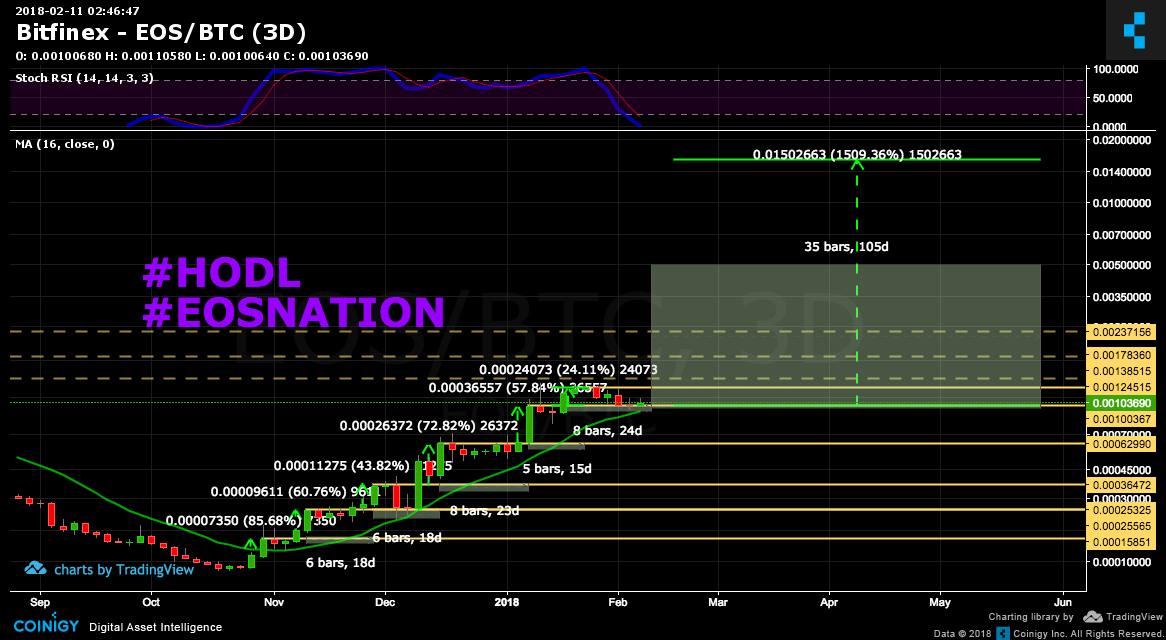Image resolution: width=1166 pixels, height=640 pixels.
Task: Click the 'Nov' label on time axis
Action: pos(274,601)
